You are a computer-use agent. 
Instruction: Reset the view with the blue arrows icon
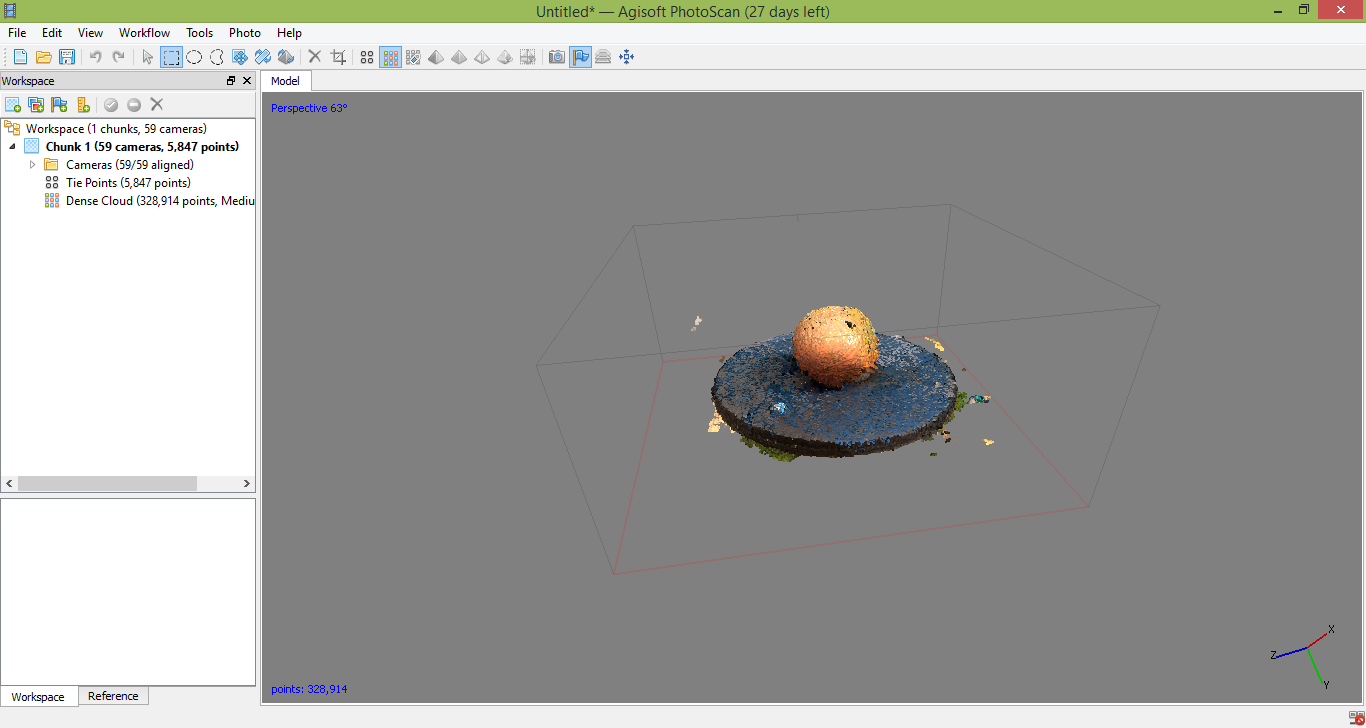627,57
